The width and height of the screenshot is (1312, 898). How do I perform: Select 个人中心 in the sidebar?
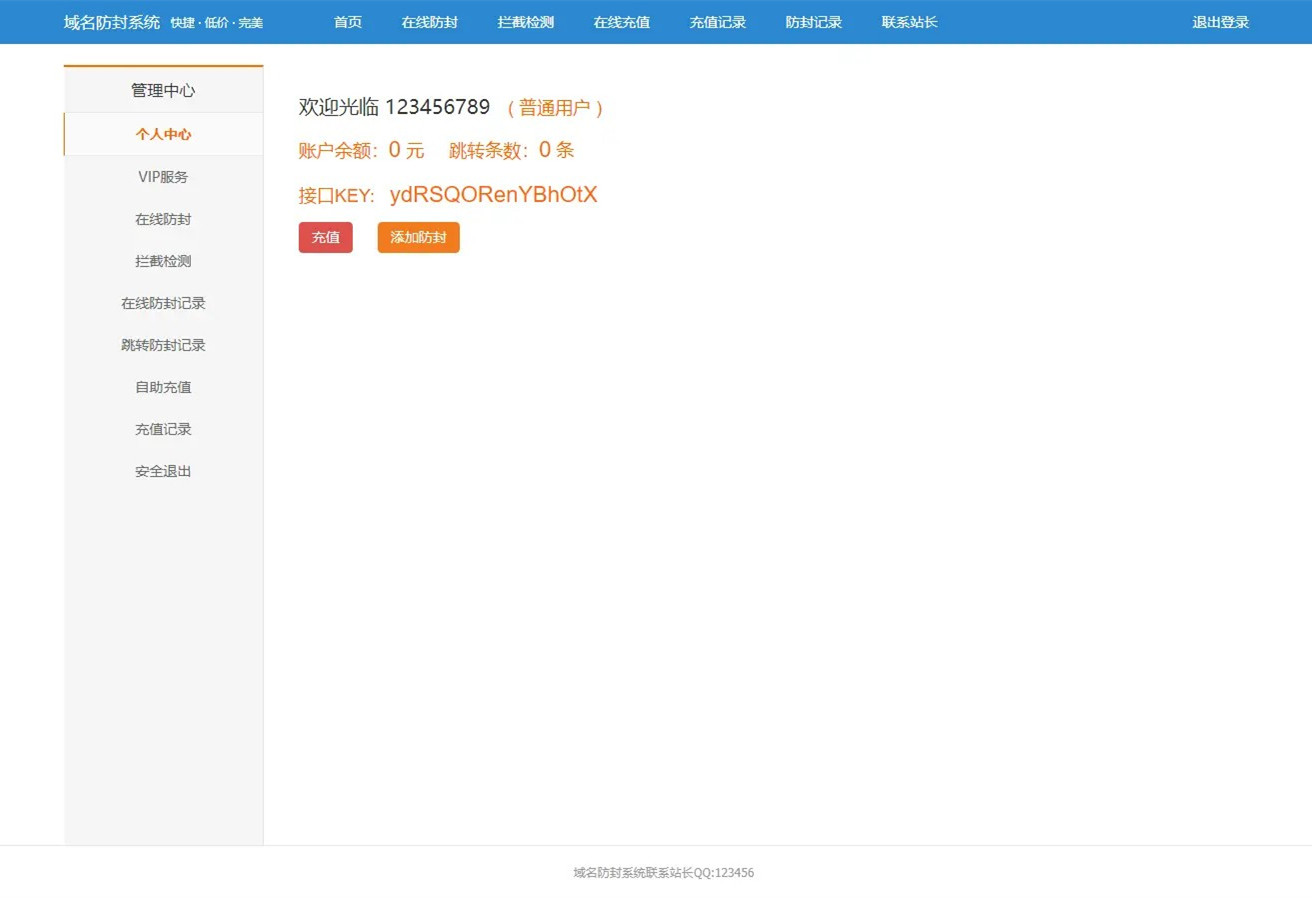[163, 134]
